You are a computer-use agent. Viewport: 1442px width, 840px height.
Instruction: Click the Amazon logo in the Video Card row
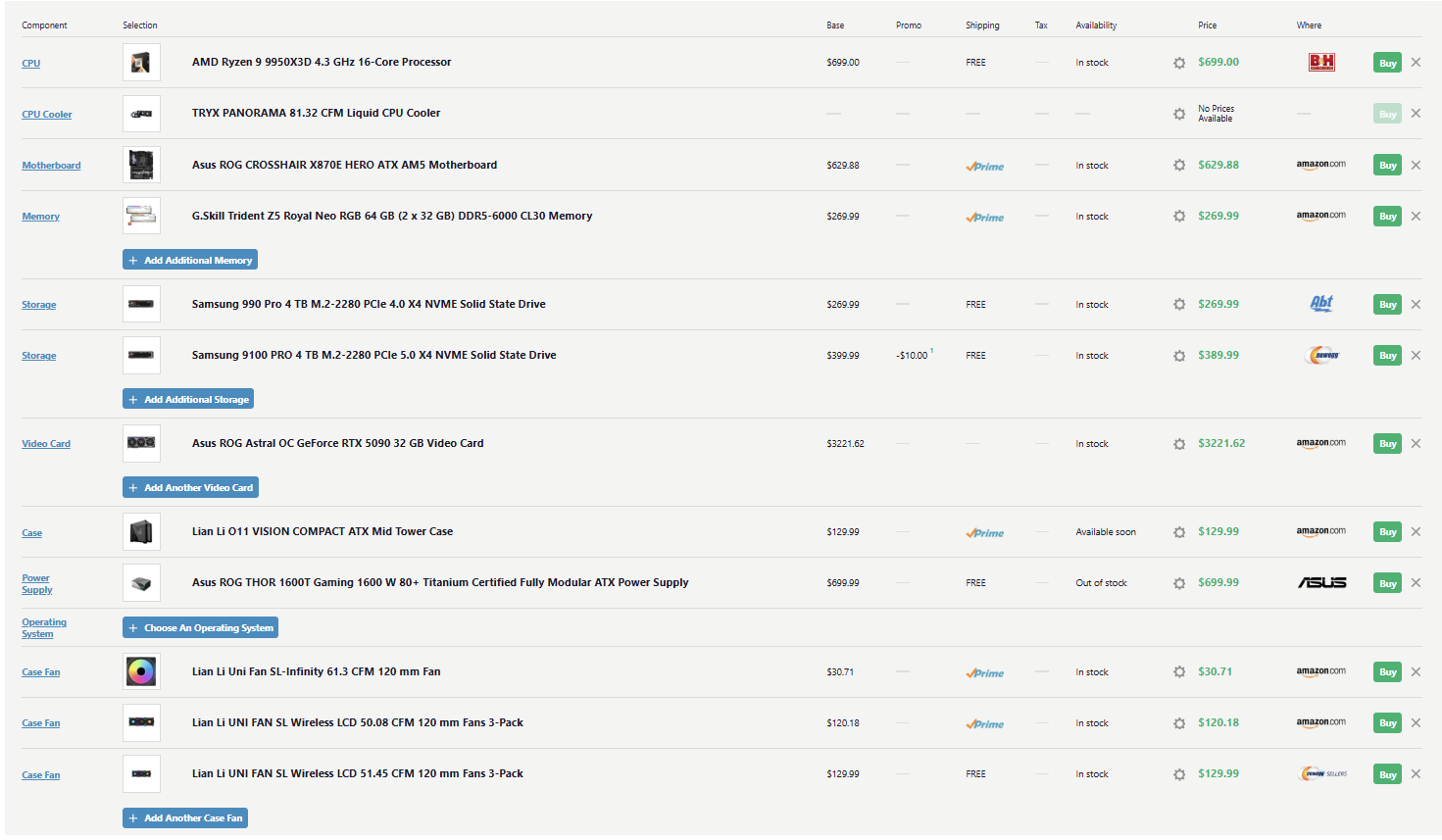pos(1320,443)
